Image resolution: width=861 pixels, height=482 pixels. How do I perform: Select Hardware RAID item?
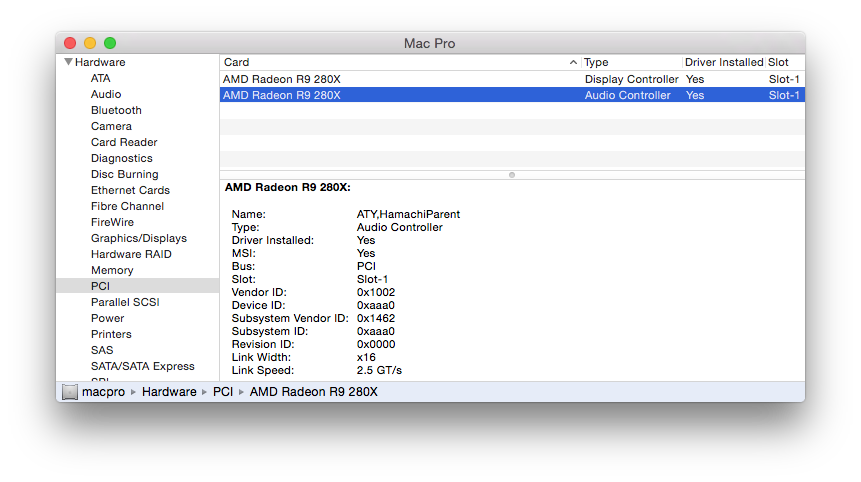[x=131, y=254]
